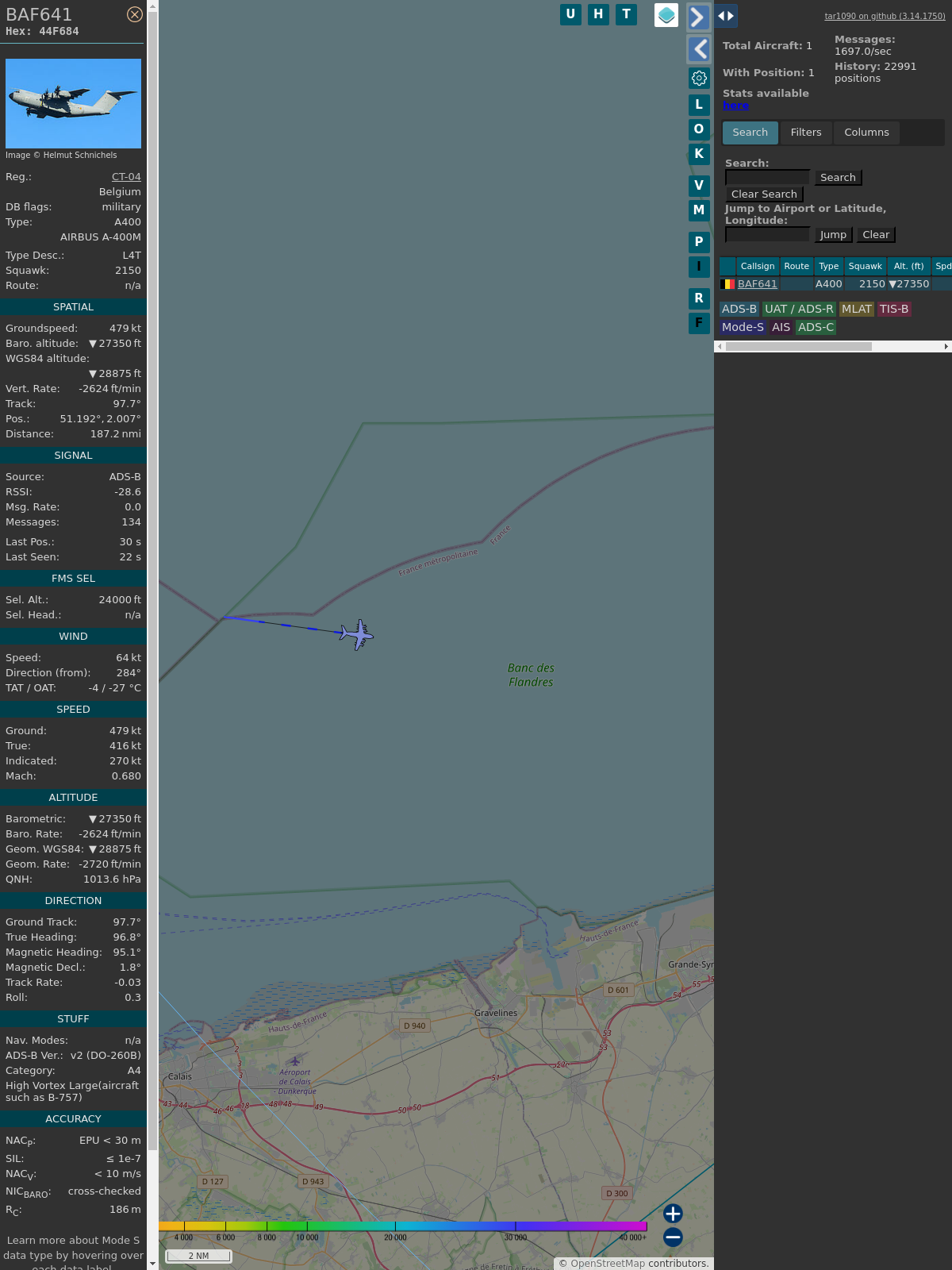Open the CT-04 registration link
The width and height of the screenshot is (952, 1270).
coord(126,177)
